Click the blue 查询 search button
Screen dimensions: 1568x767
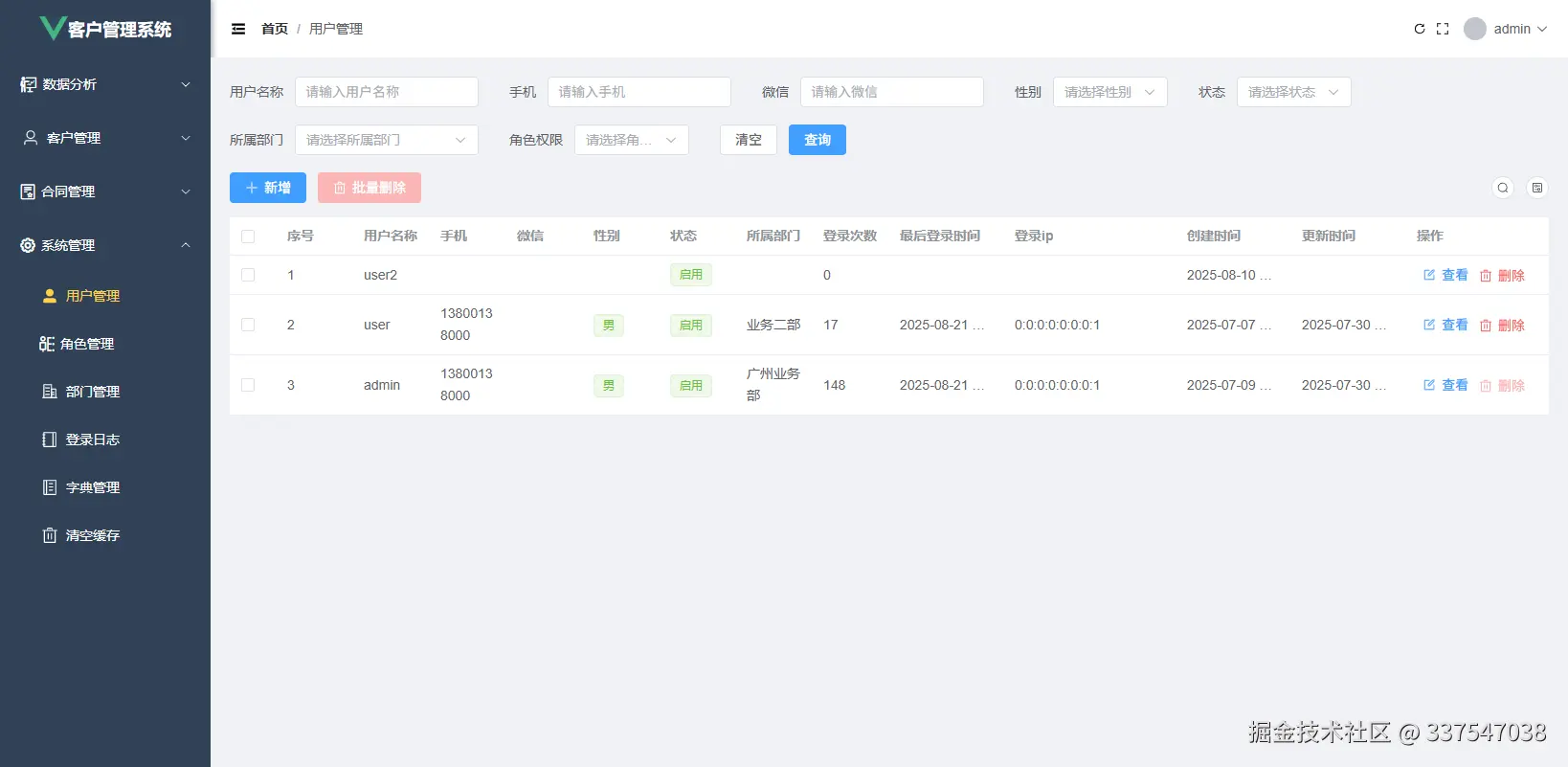(x=818, y=140)
